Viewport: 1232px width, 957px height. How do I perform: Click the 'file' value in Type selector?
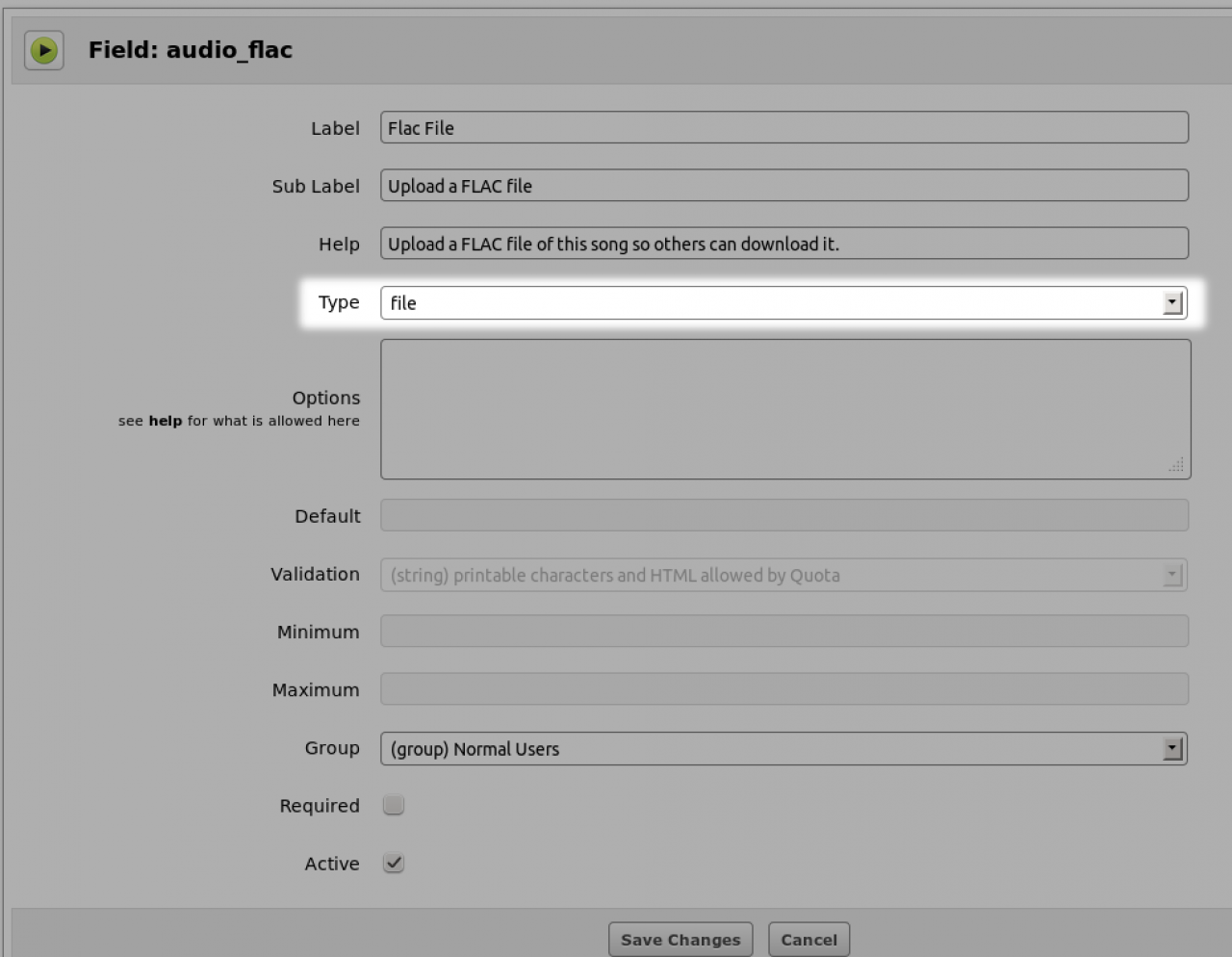[x=403, y=303]
